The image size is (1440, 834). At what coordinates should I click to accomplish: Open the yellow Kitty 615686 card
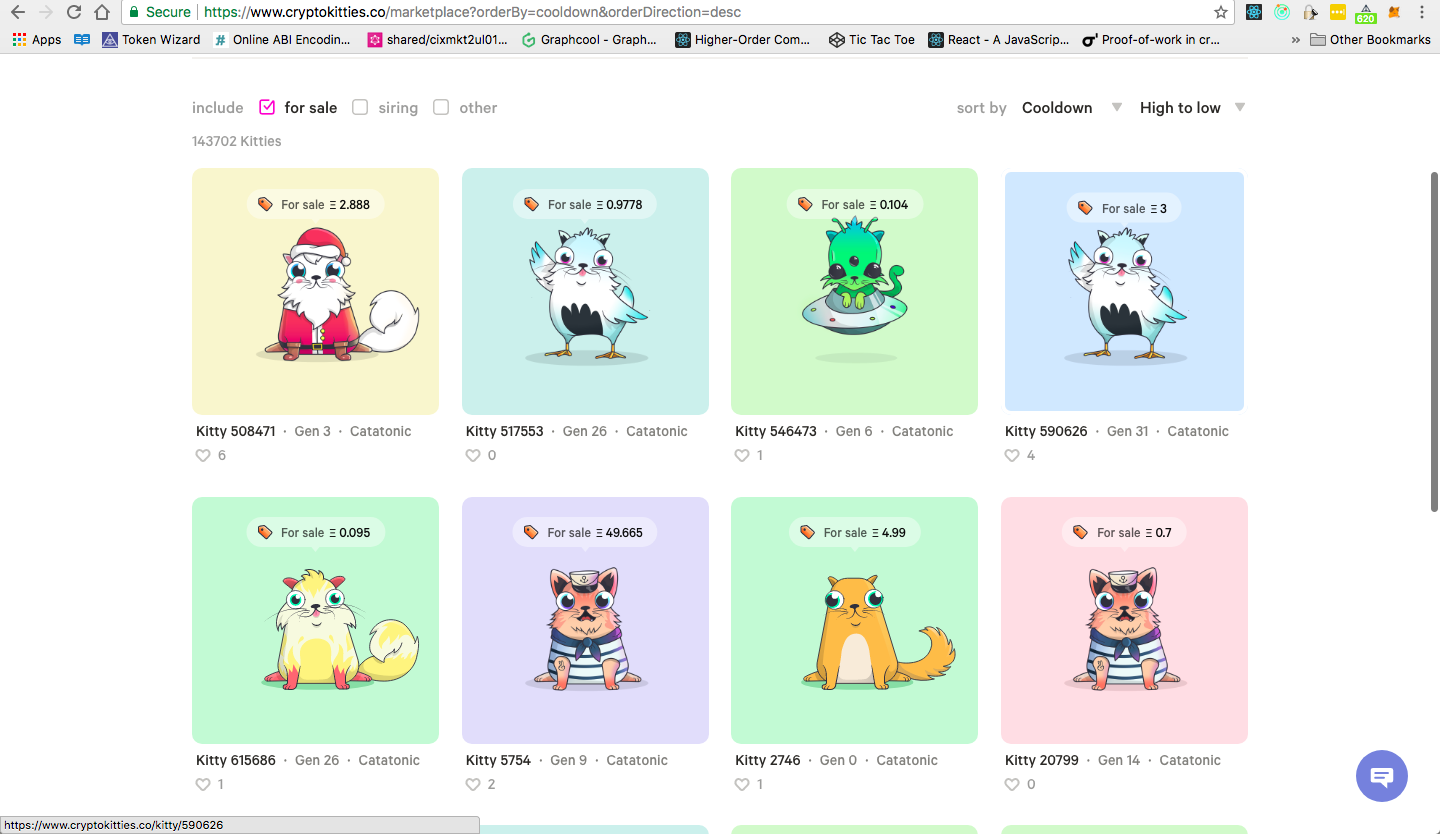315,620
